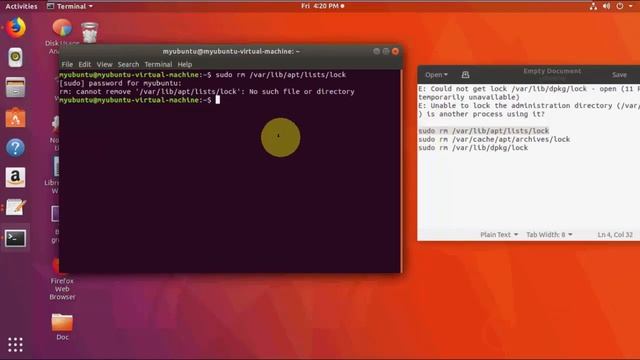Open the View menu in Terminal

pyautogui.click(x=104, y=64)
